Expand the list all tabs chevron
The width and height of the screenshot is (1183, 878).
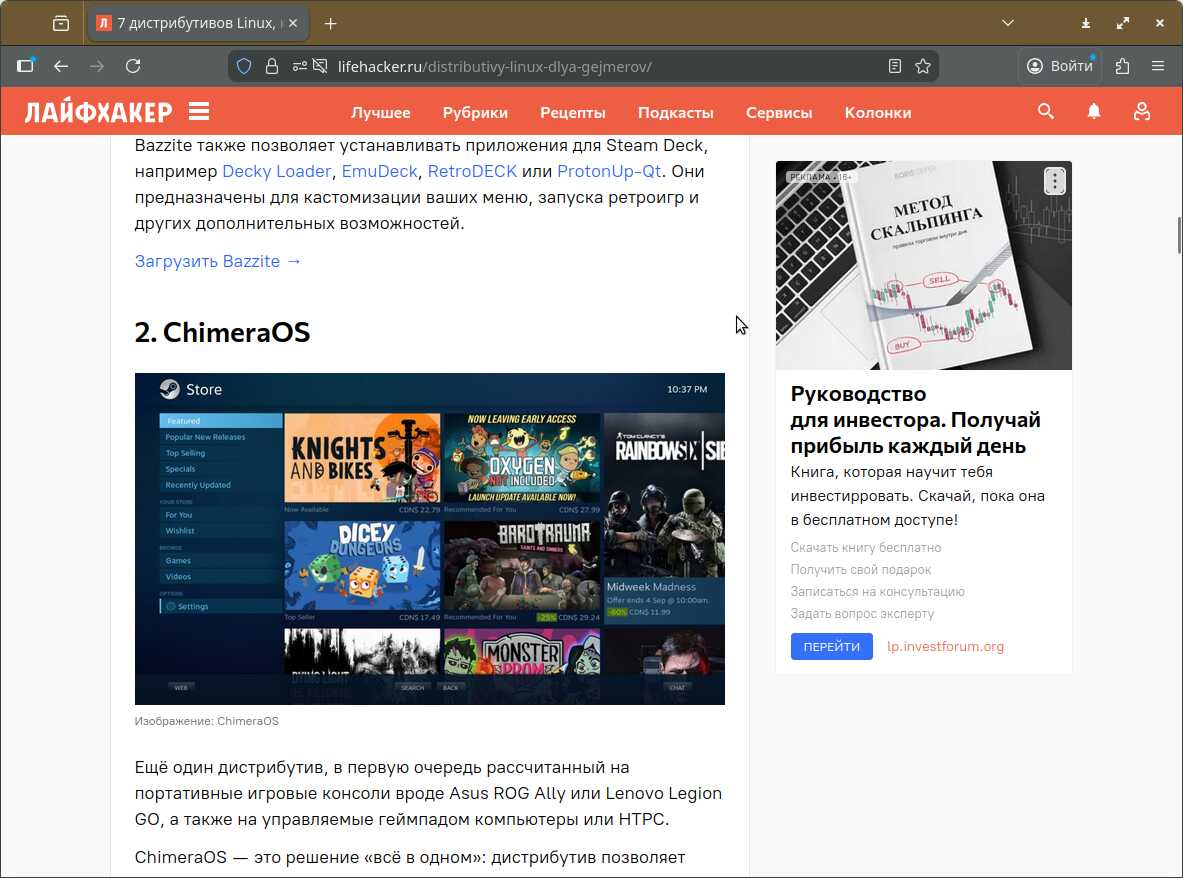pyautogui.click(x=1007, y=23)
